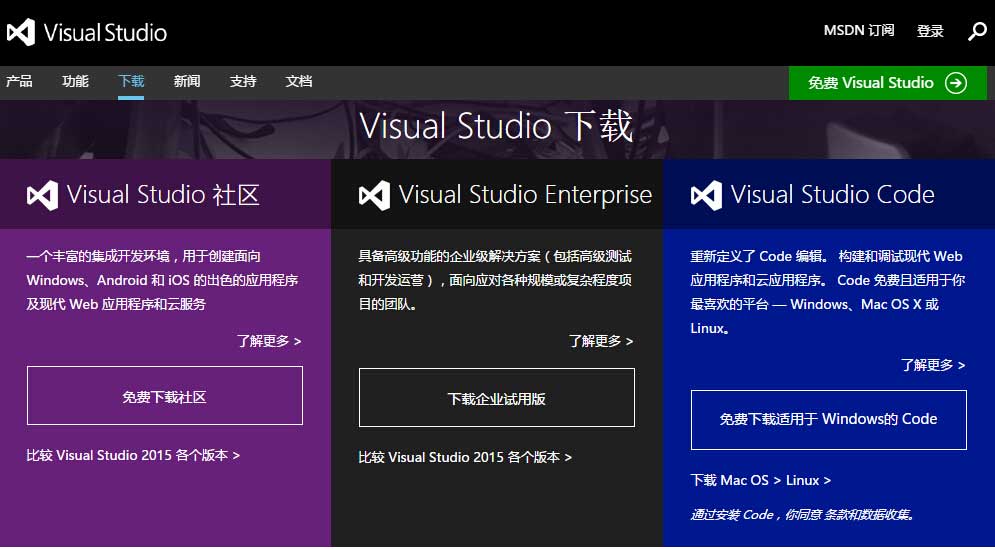
Task: Click the Visual Studio 社区 logo icon
Action: tap(42, 195)
